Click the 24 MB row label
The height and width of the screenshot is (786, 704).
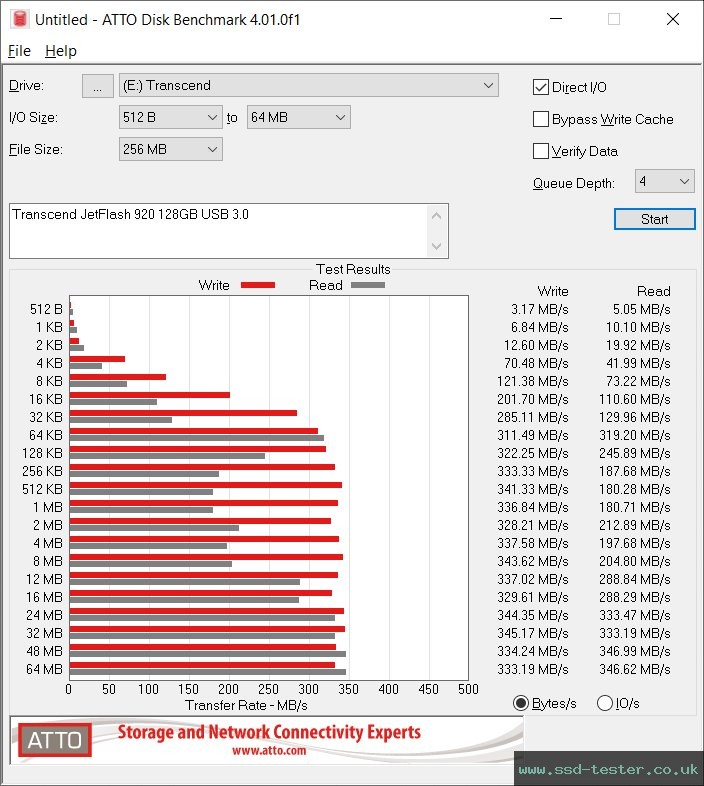pyautogui.click(x=44, y=615)
